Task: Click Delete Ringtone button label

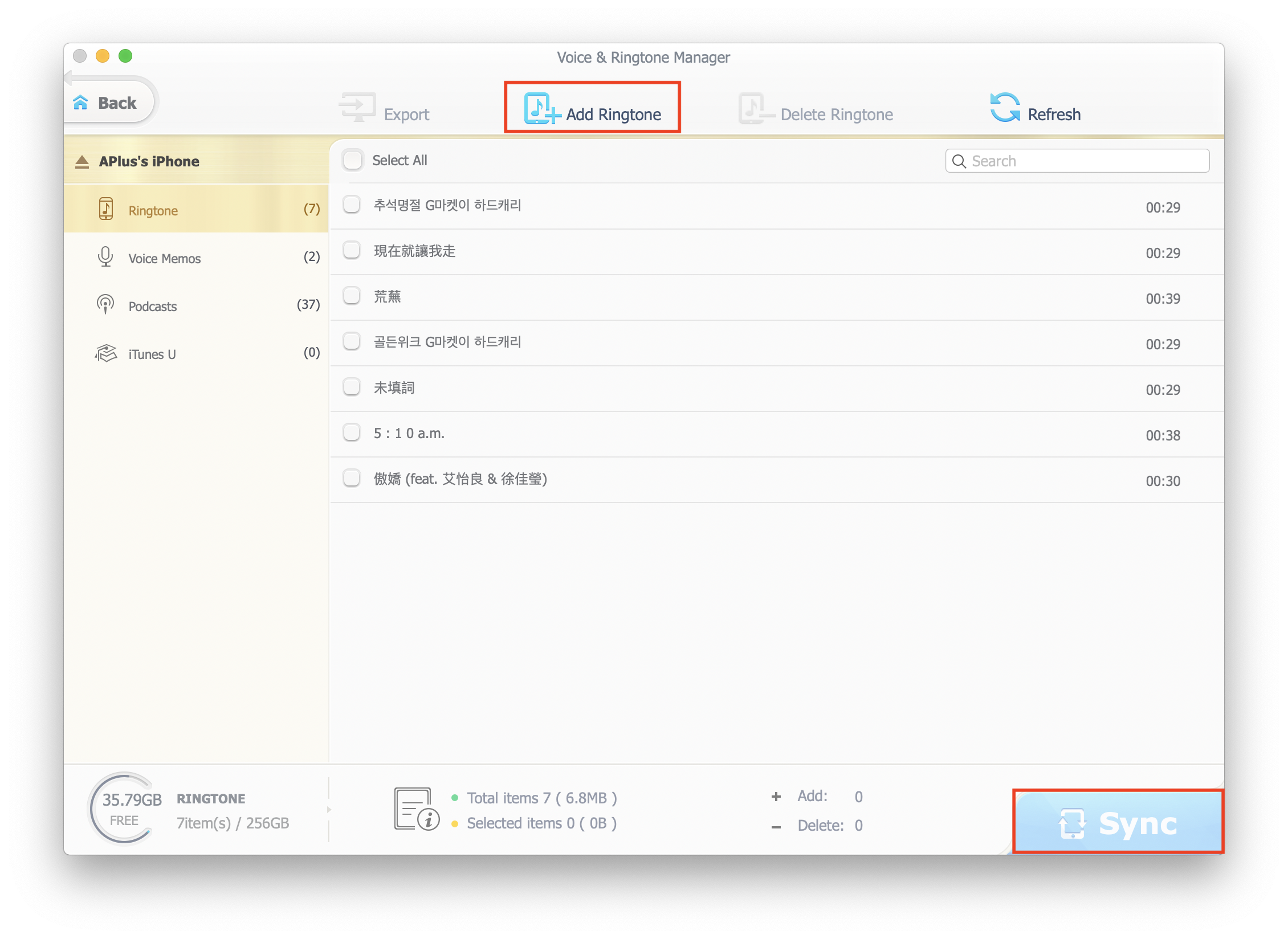Action: click(x=837, y=115)
